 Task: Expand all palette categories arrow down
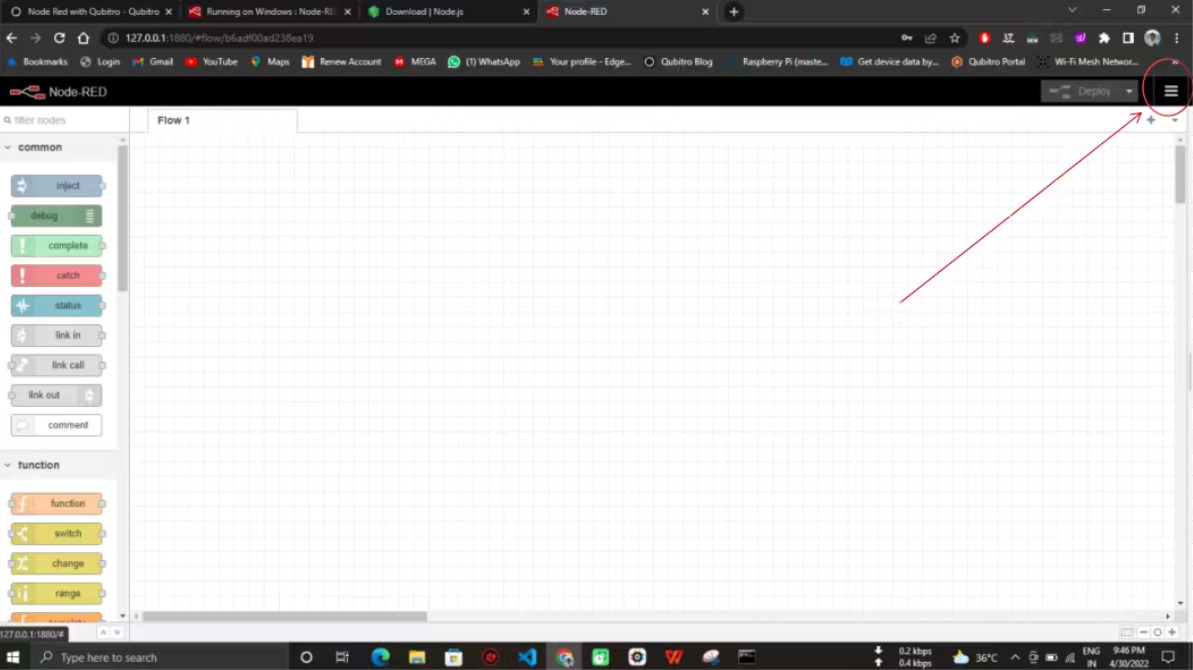pyautogui.click(x=116, y=633)
